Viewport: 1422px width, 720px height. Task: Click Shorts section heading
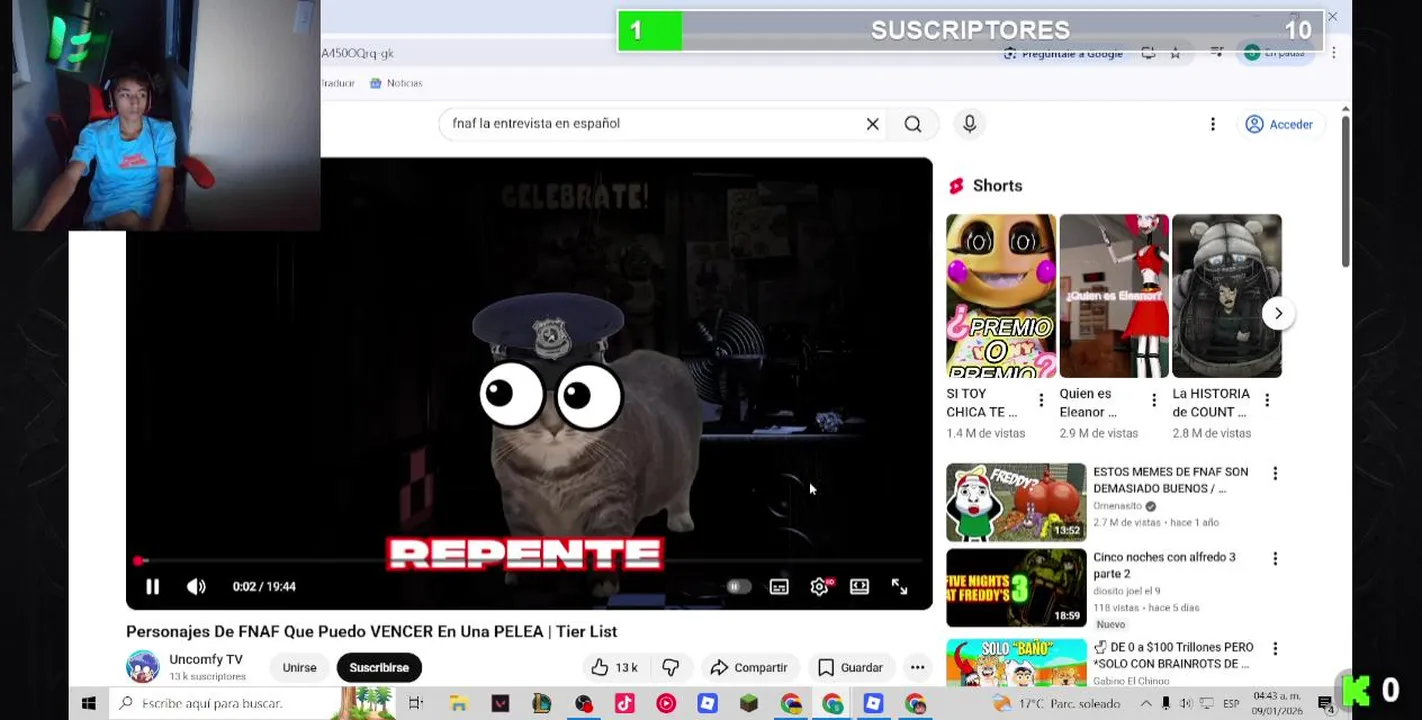pyautogui.click(x=997, y=186)
